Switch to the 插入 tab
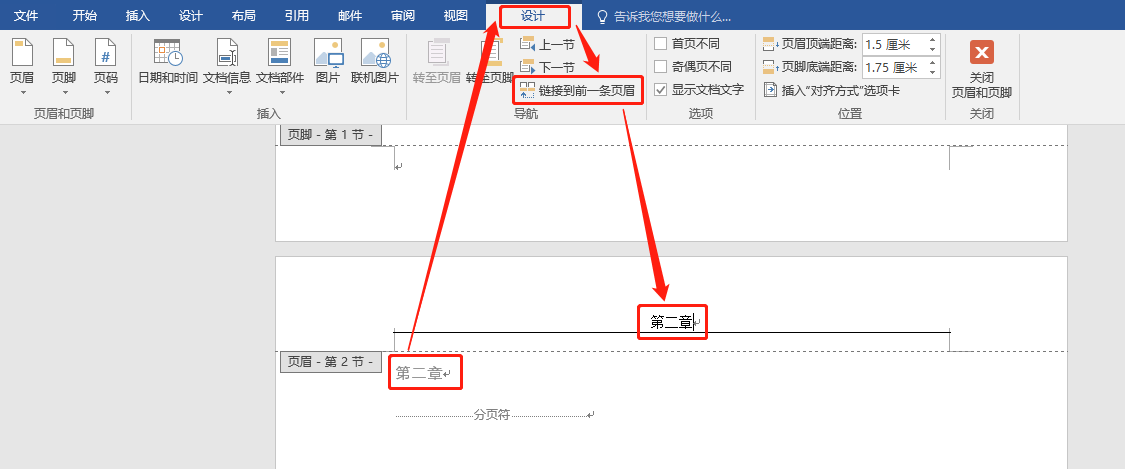 point(138,16)
